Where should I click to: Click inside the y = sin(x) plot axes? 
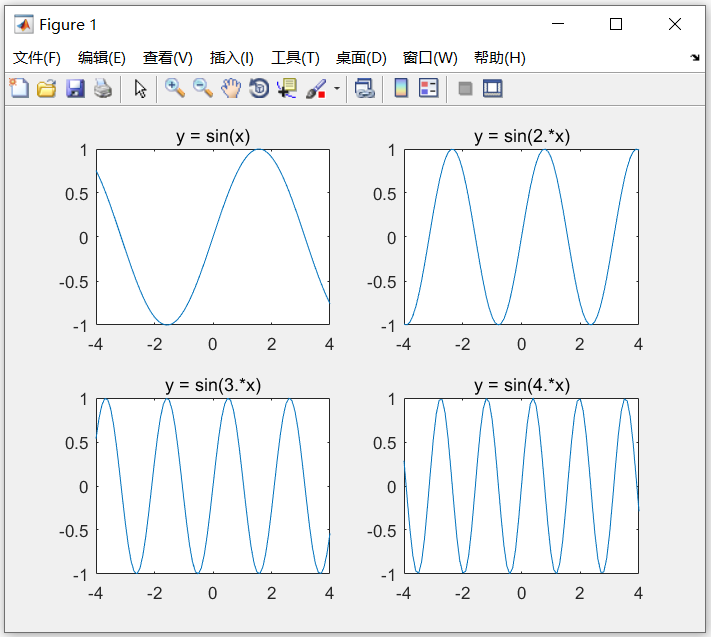[213, 237]
